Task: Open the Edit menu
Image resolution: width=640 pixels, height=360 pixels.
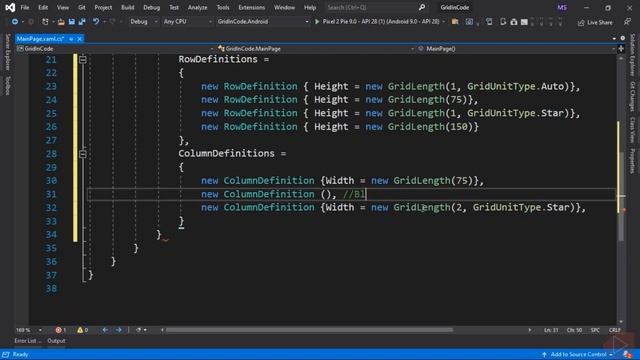Action: (x=43, y=7)
